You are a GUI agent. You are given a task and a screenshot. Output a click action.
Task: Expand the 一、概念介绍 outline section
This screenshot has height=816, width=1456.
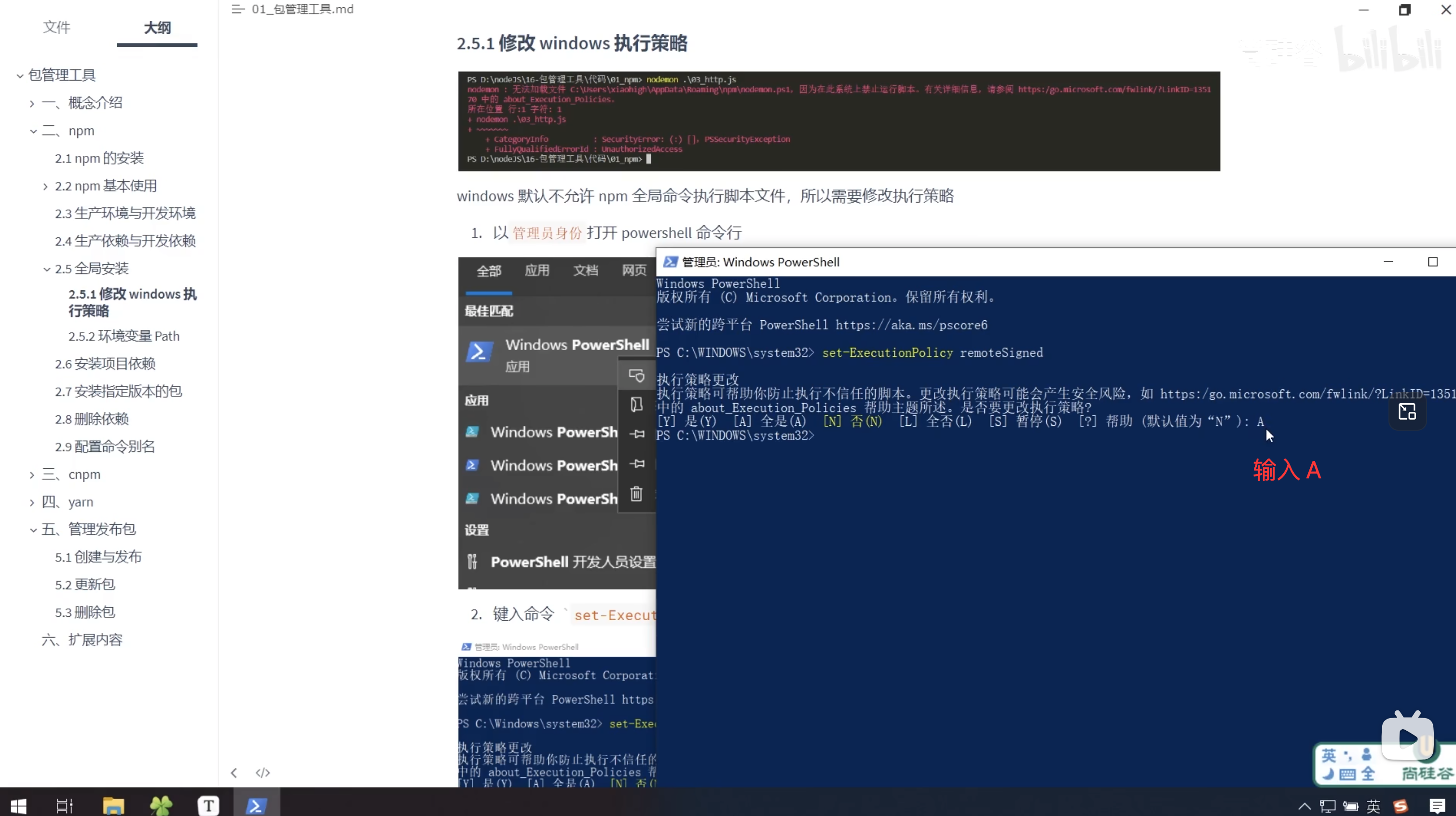[x=32, y=103]
